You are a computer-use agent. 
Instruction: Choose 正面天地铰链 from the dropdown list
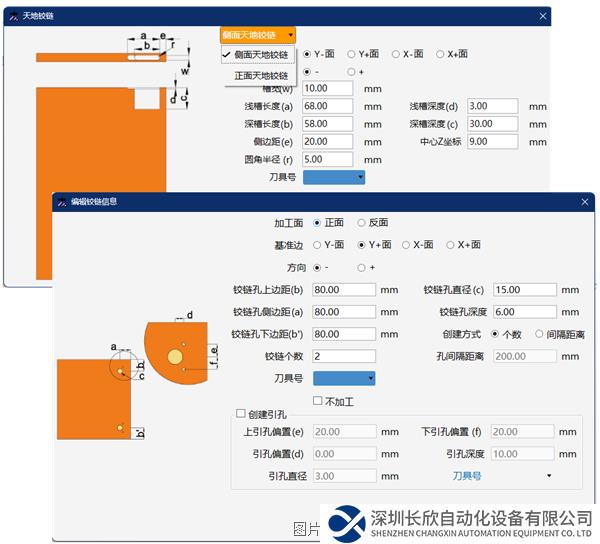(261, 76)
